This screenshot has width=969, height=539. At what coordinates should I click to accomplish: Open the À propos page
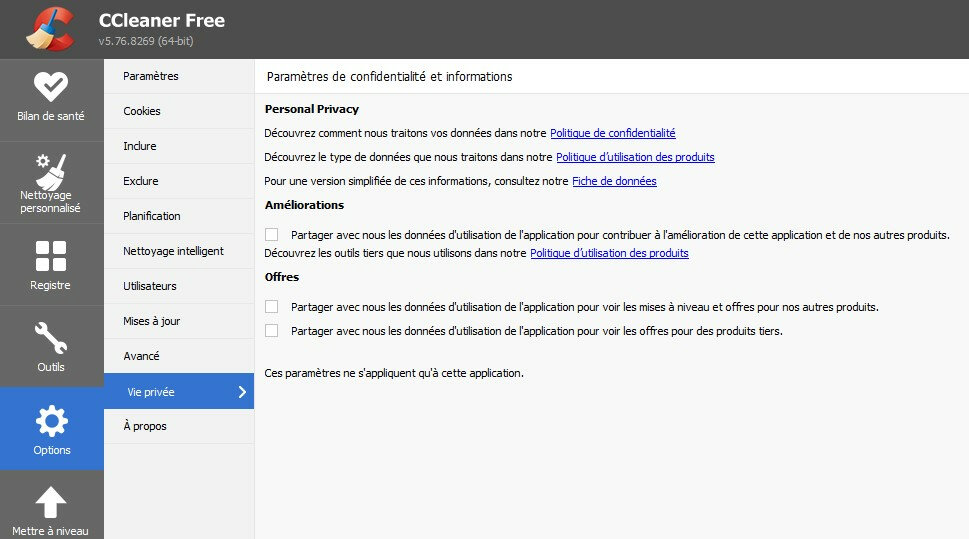tap(145, 426)
